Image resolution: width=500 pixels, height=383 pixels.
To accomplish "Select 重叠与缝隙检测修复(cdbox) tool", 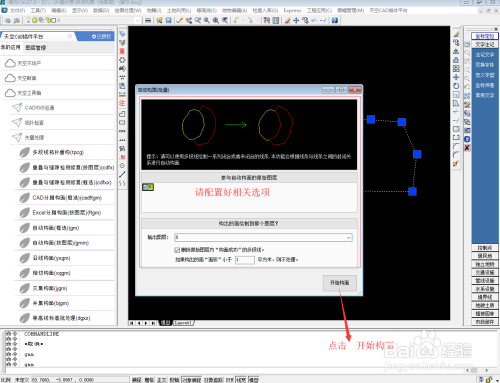I will (x=66, y=182).
